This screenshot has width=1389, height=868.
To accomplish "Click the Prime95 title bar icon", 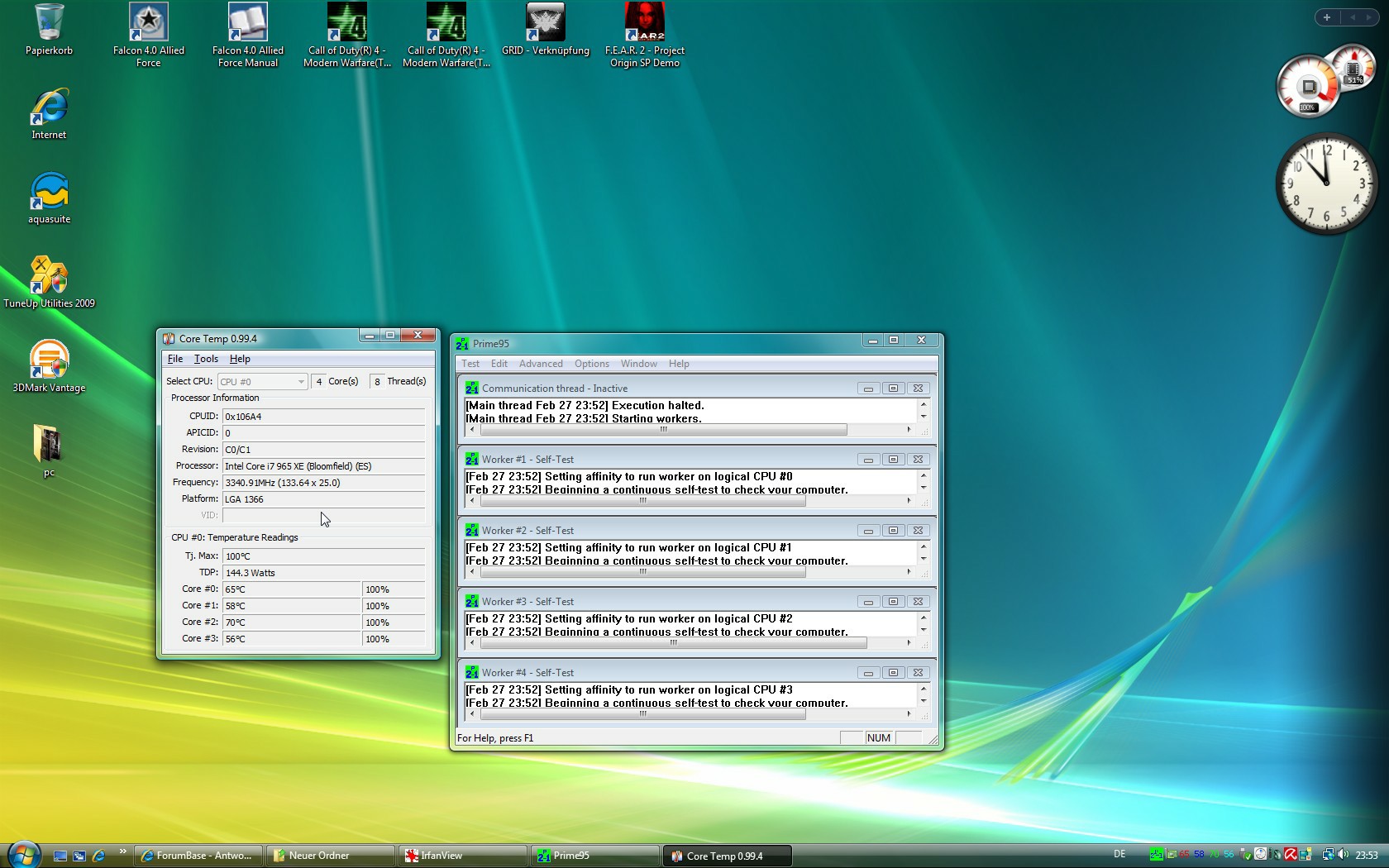I will click(462, 343).
